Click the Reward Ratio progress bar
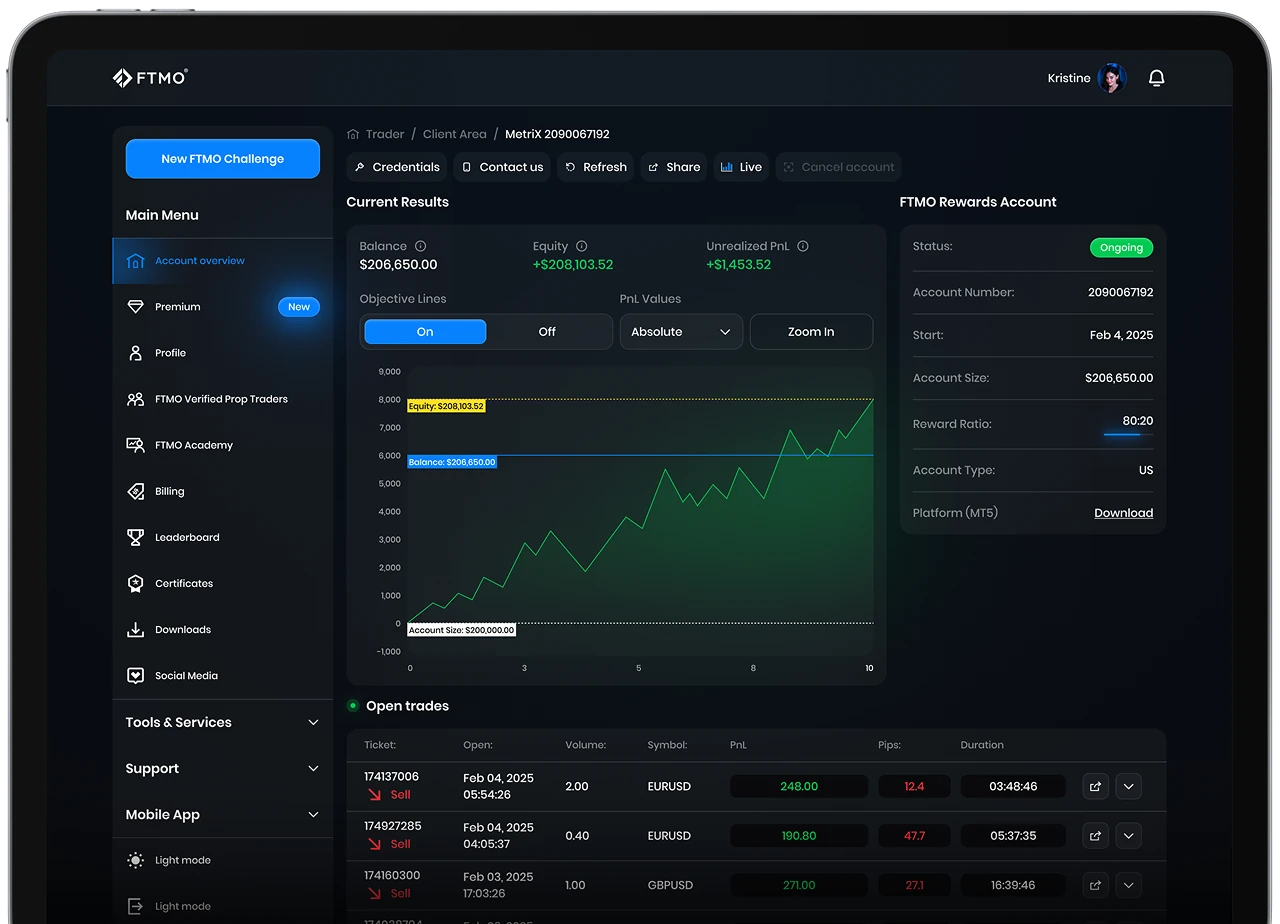 1122,434
